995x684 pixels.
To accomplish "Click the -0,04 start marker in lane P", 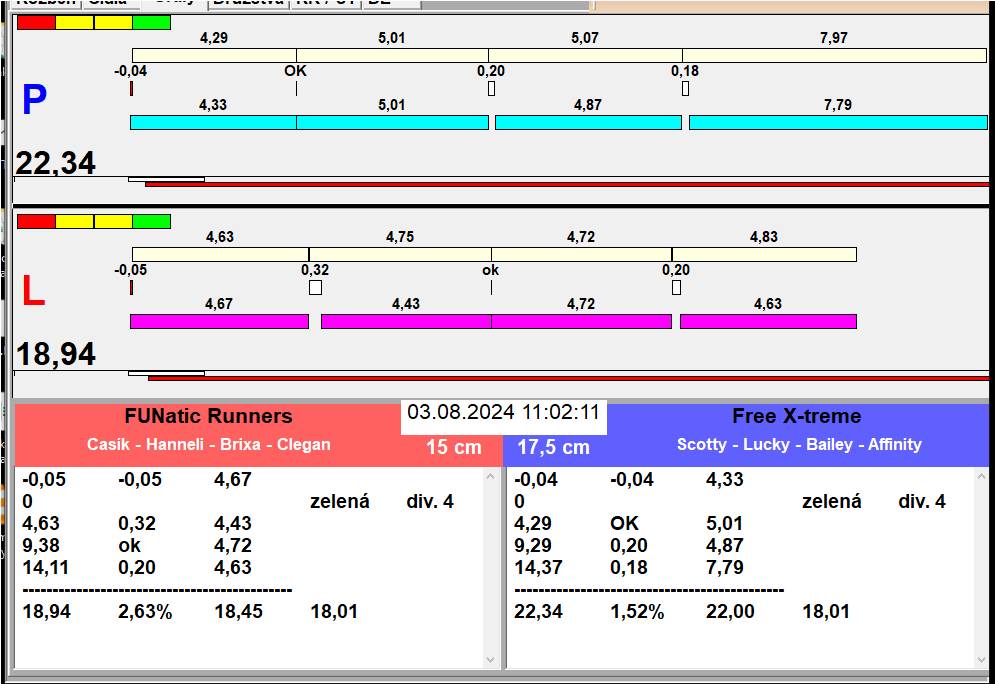I will click(x=131, y=88).
